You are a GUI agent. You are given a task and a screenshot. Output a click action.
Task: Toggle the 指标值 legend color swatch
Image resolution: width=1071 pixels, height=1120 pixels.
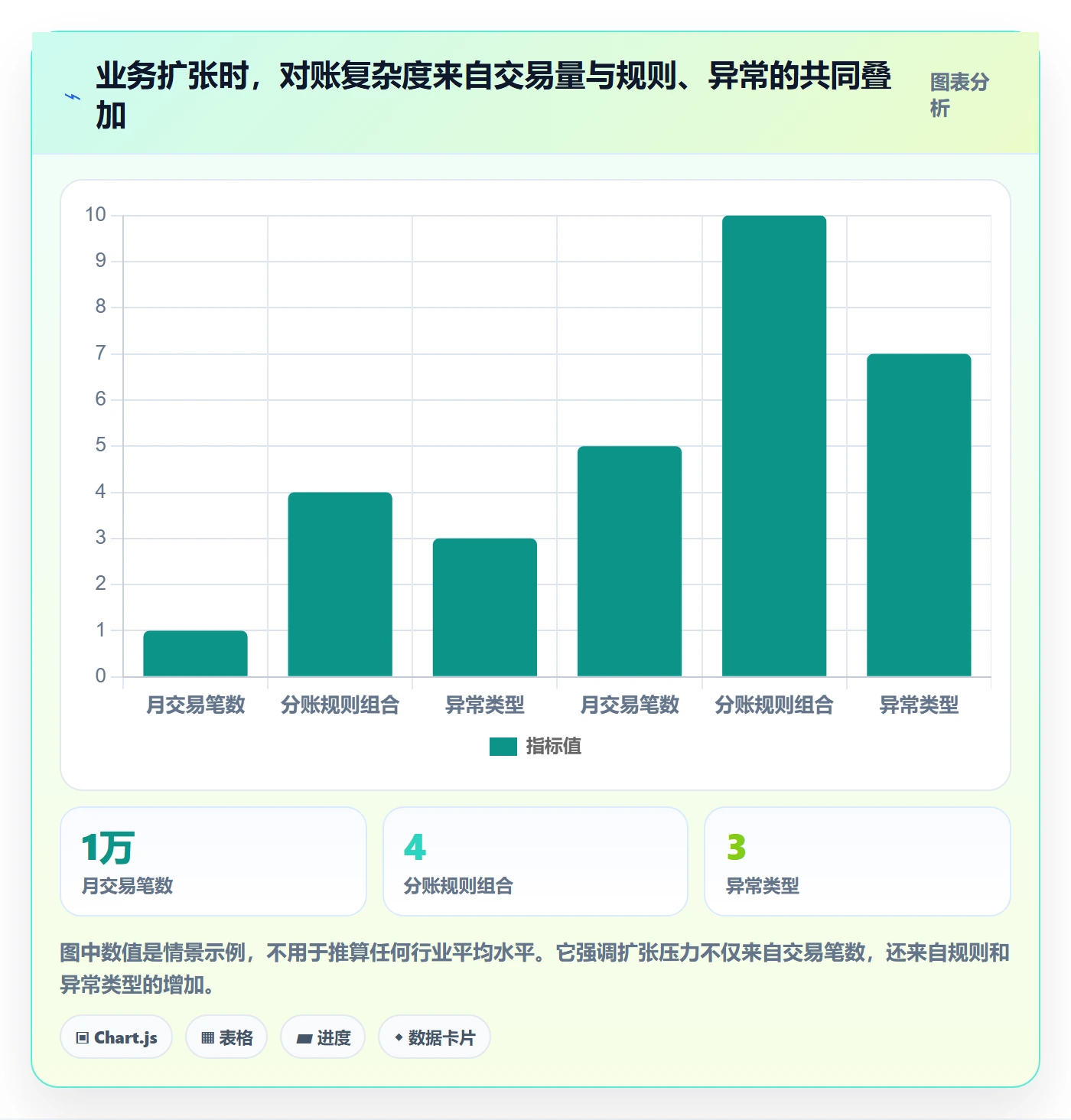pos(503,747)
